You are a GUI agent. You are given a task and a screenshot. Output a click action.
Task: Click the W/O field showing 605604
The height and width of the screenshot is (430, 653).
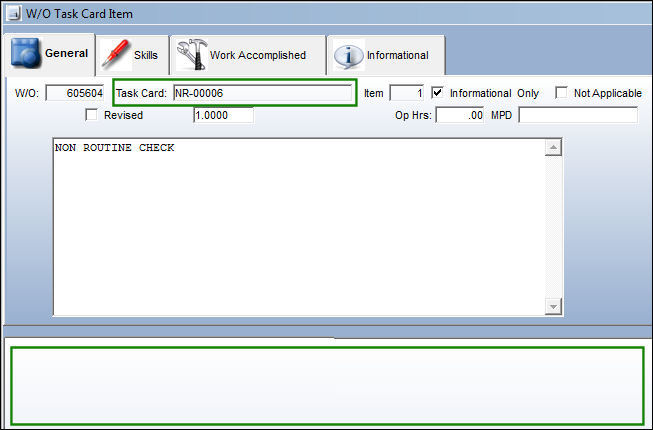click(x=75, y=93)
